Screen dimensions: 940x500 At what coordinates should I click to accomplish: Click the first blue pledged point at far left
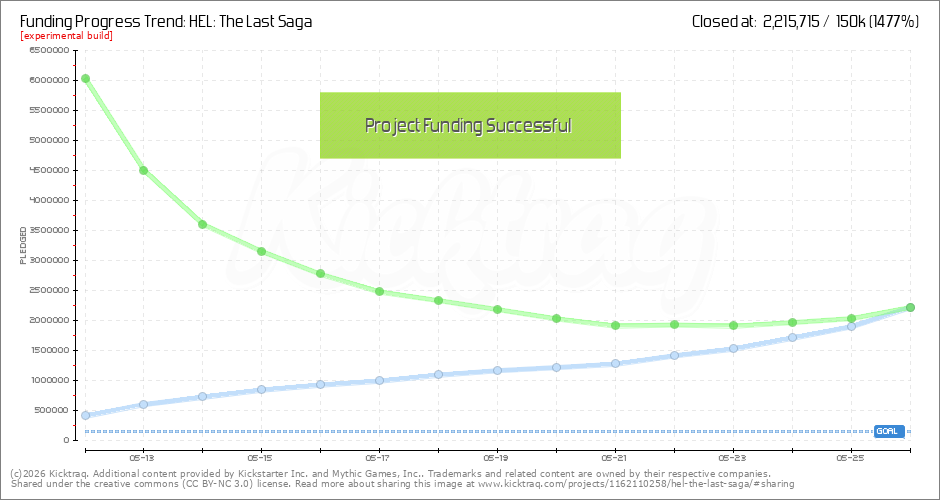pos(85,415)
